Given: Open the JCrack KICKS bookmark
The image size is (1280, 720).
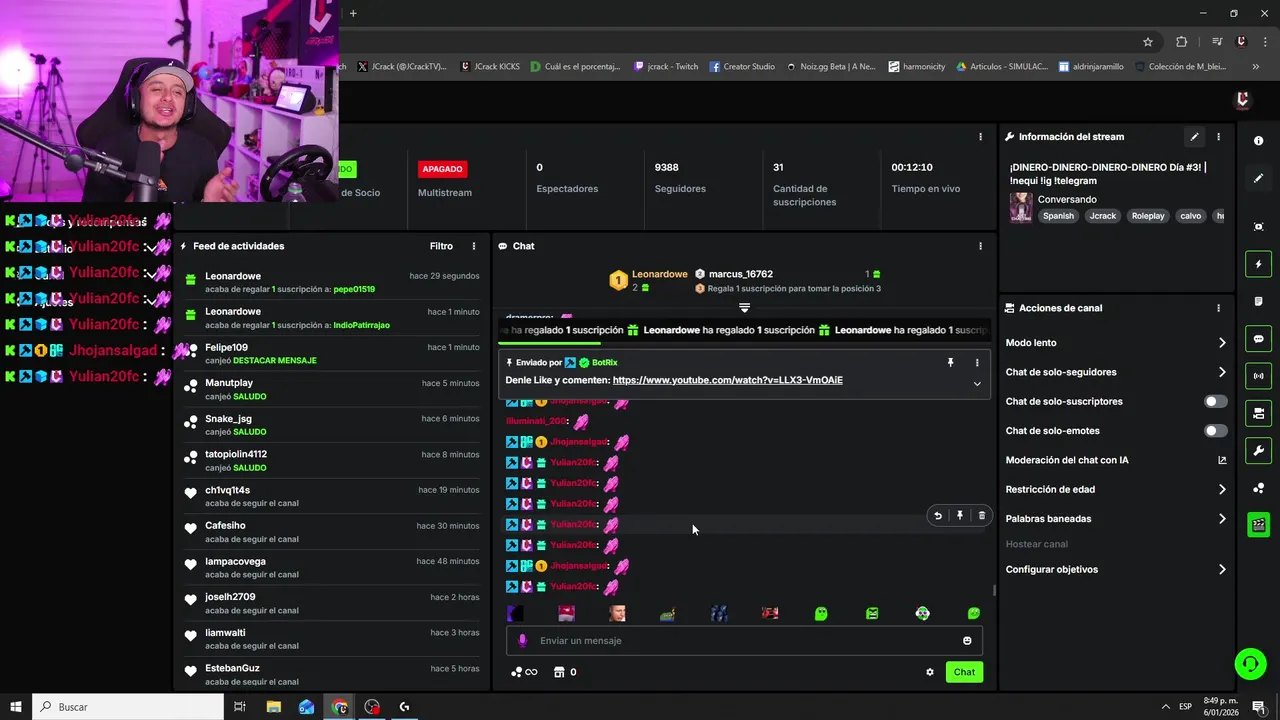Looking at the screenshot, I should click(490, 67).
